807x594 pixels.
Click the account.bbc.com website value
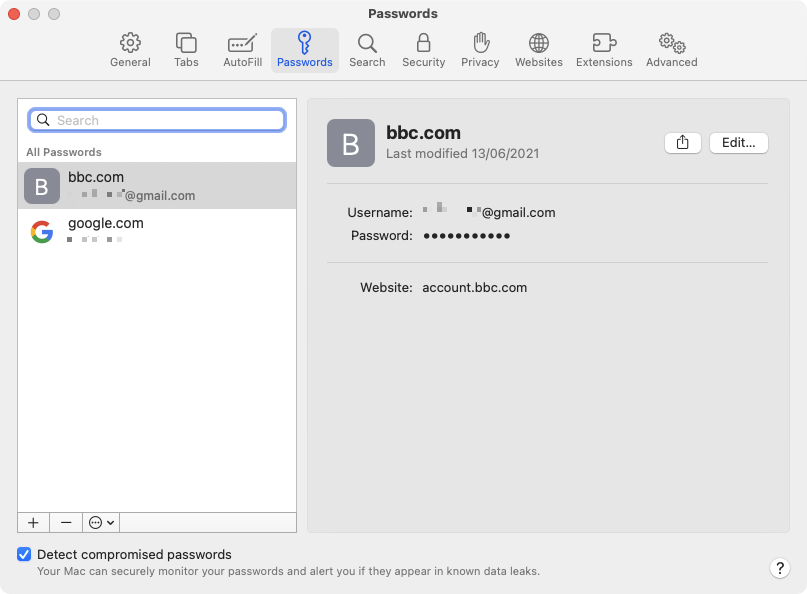point(475,287)
